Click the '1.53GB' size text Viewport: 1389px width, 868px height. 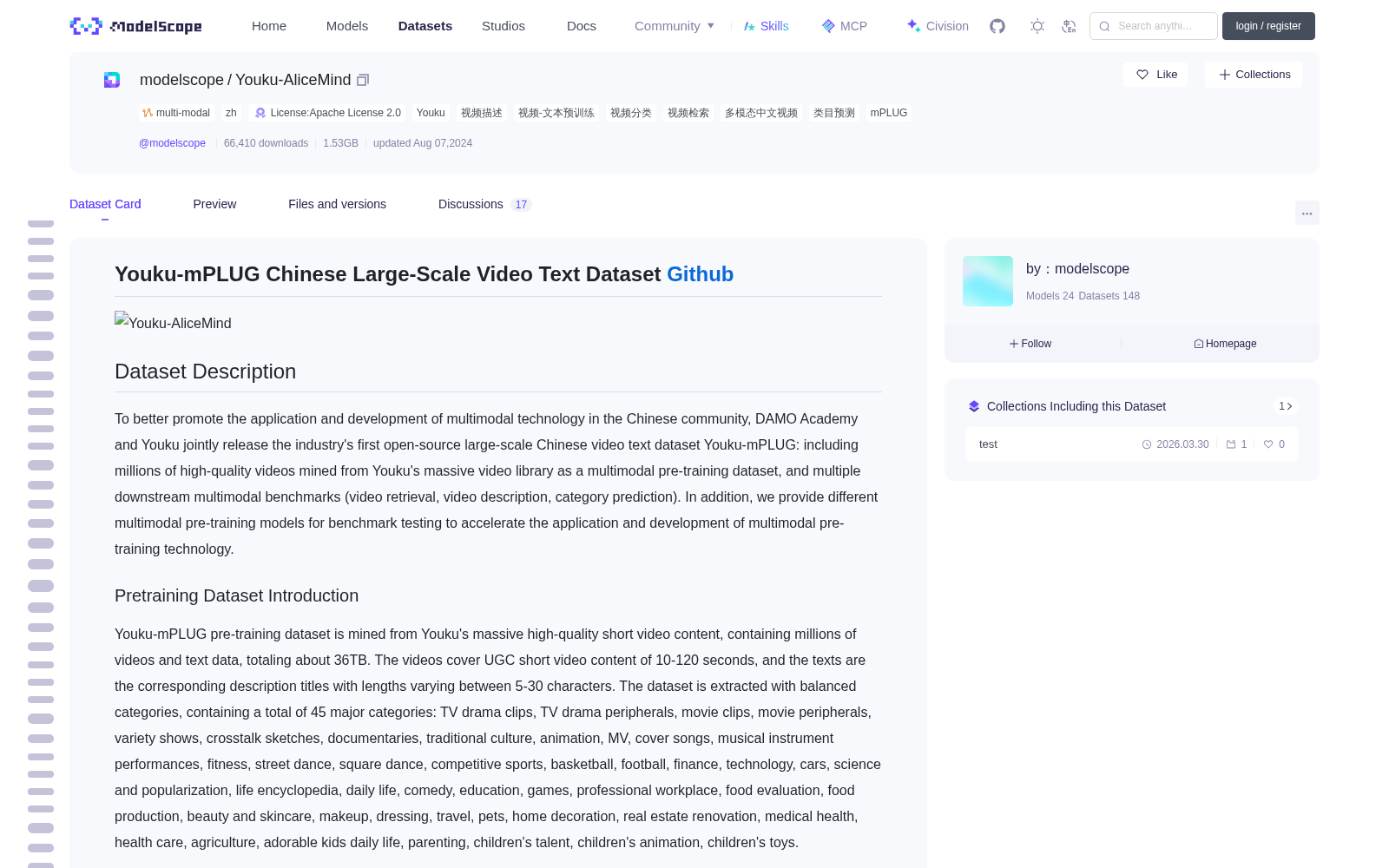pyautogui.click(x=340, y=143)
